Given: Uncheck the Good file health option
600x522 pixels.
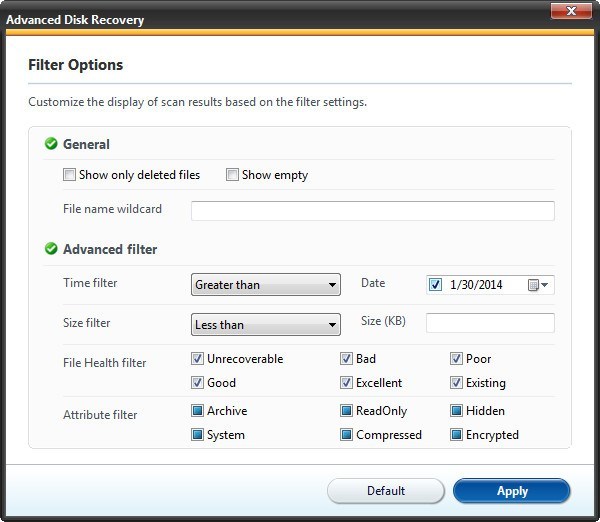Looking at the screenshot, I should click(197, 383).
